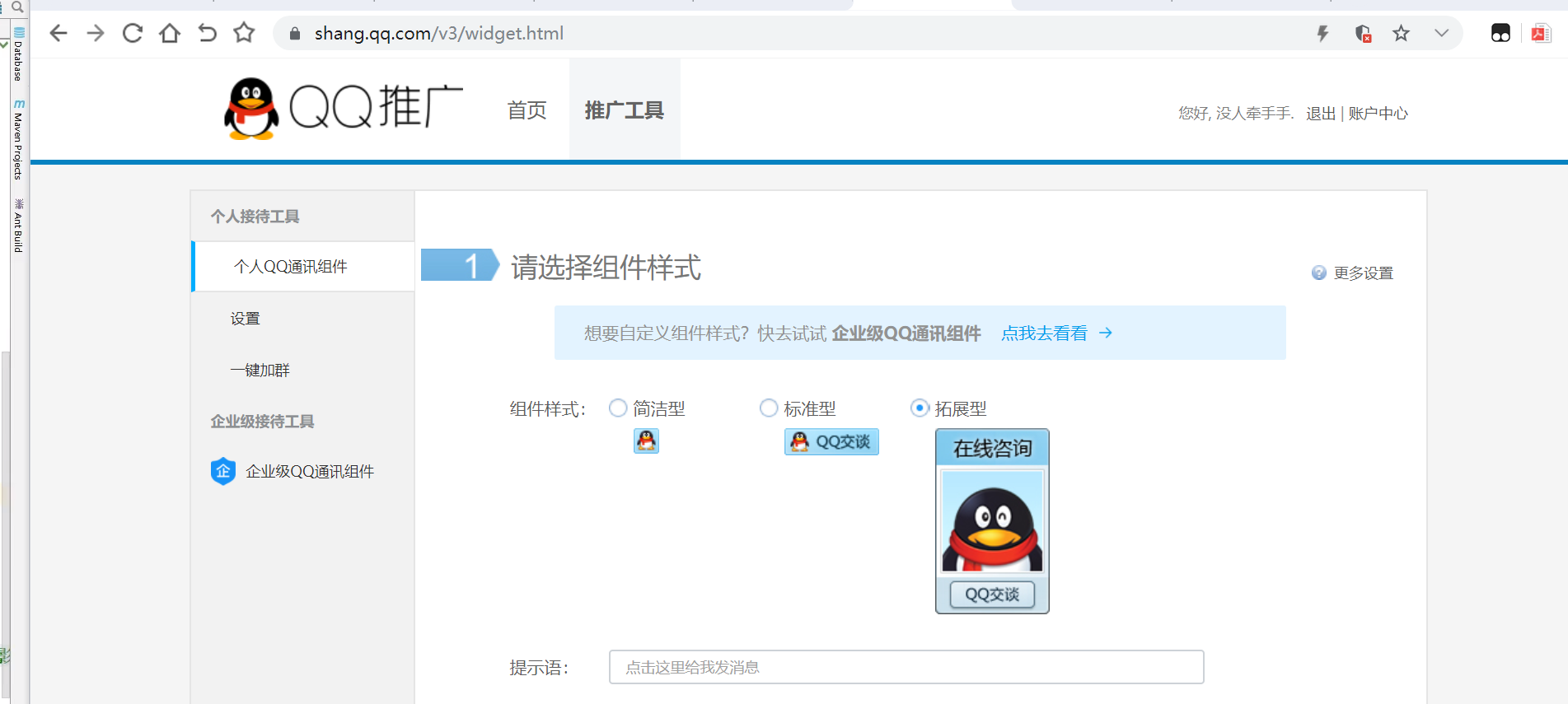Open the Ant Build side panel
The height and width of the screenshot is (704, 1568).
(18, 226)
